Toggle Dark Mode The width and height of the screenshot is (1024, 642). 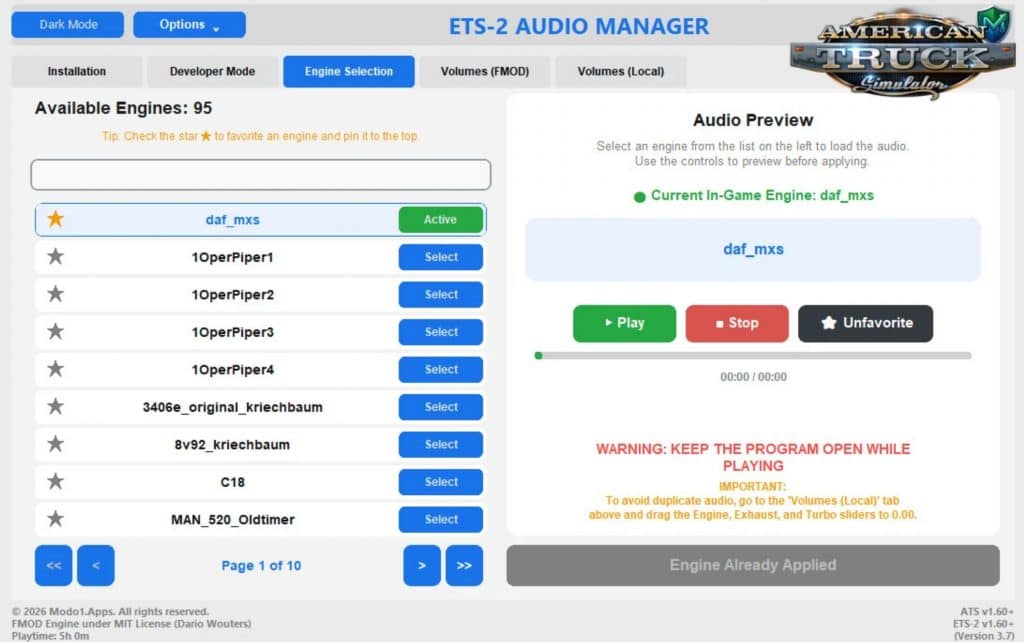[68, 25]
